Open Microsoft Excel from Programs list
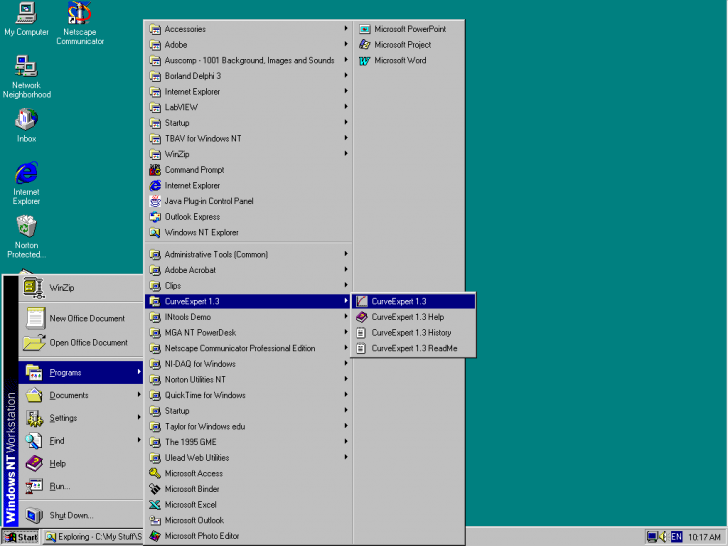The image size is (728, 546). click(x=190, y=505)
